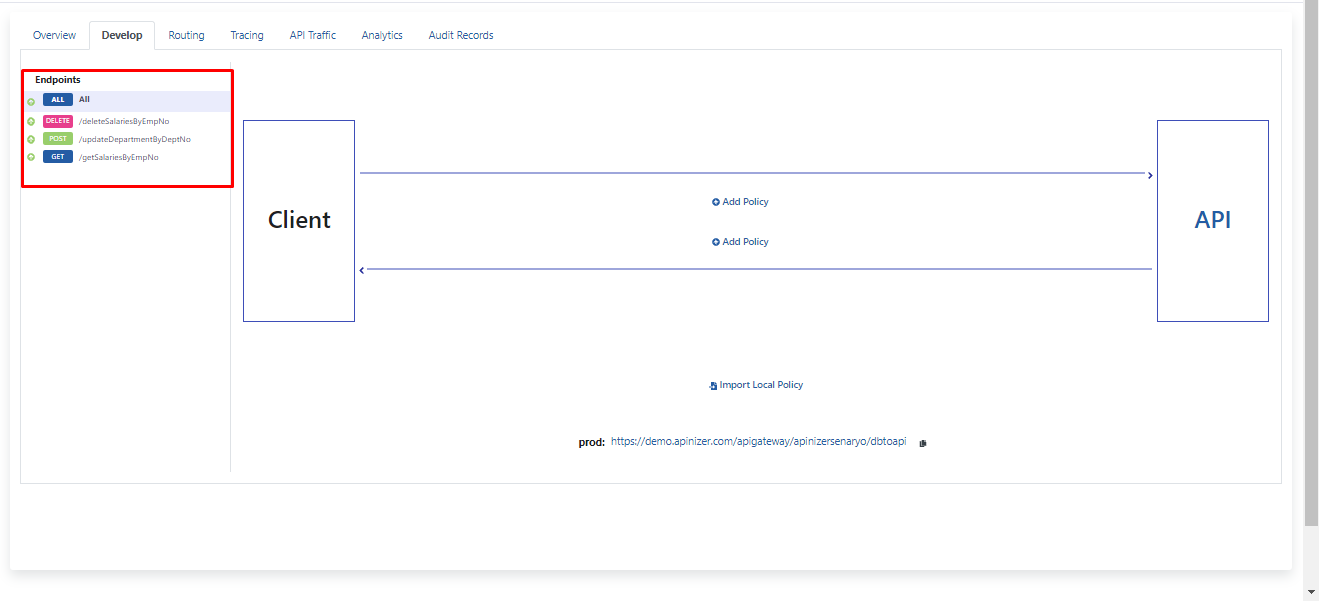Click the ALL method badge
Image resolution: width=1319 pixels, height=601 pixels.
click(58, 100)
